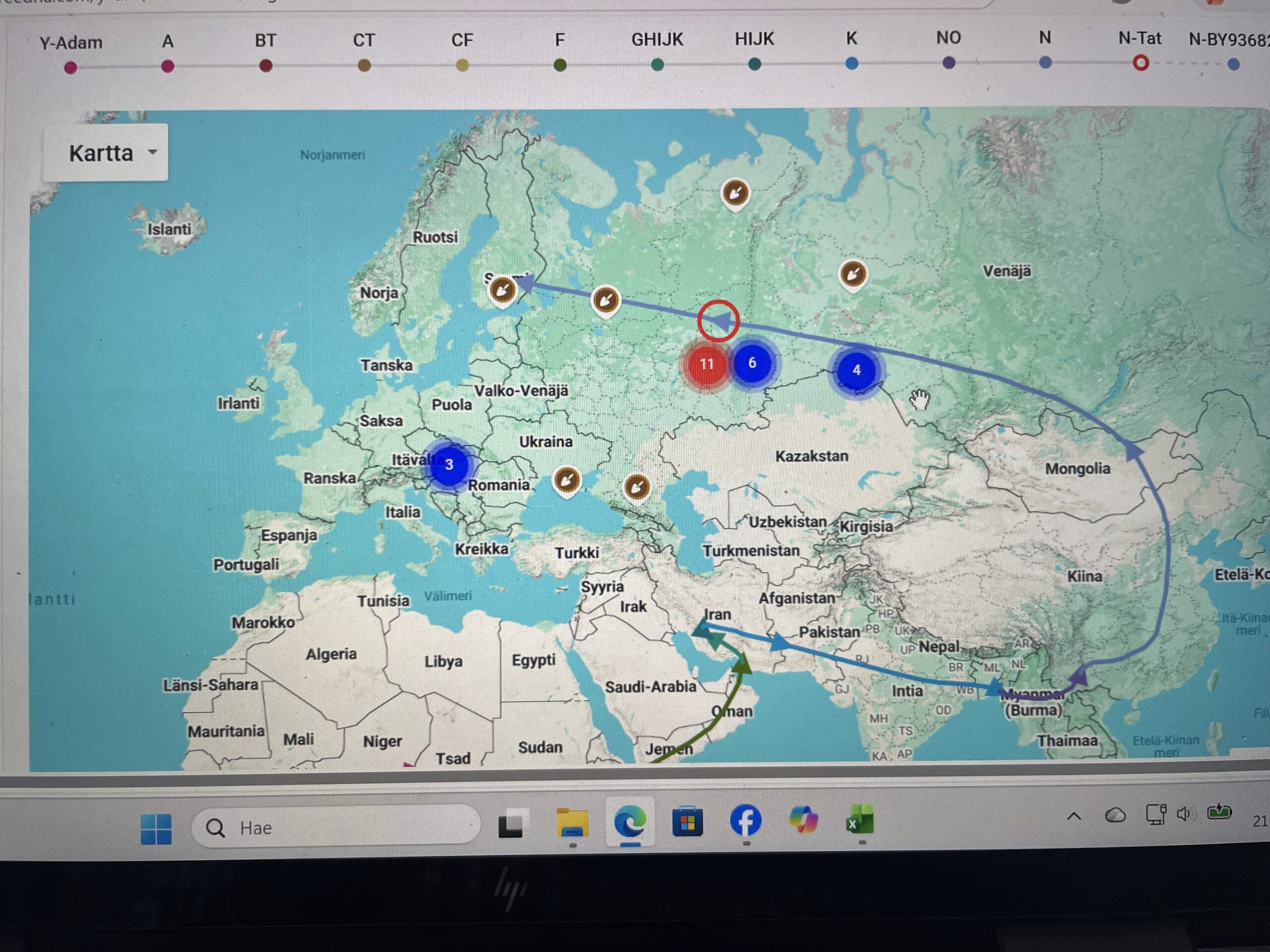Image resolution: width=1270 pixels, height=952 pixels.
Task: Click the red-circled migration arrow
Action: (x=718, y=321)
